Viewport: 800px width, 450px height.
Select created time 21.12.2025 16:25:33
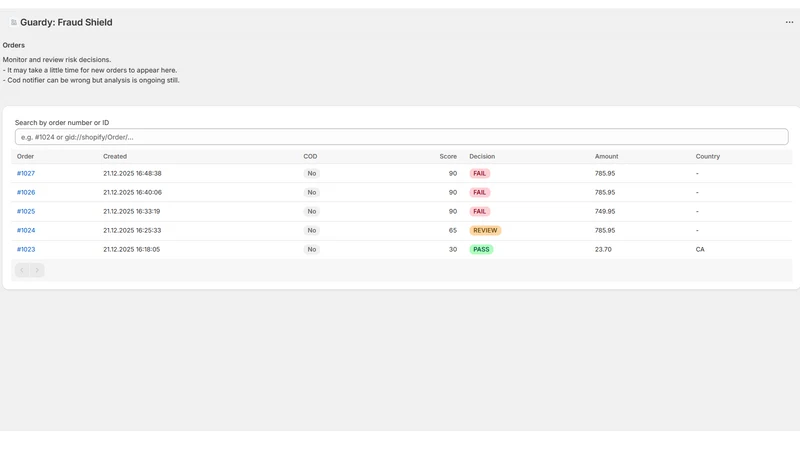(x=132, y=230)
